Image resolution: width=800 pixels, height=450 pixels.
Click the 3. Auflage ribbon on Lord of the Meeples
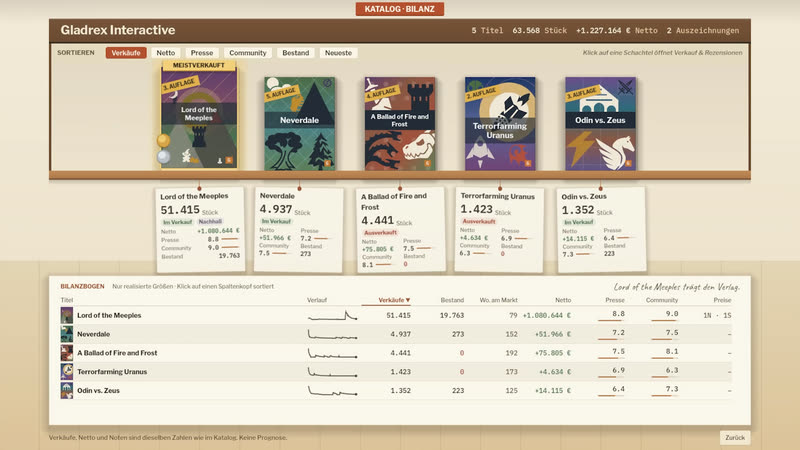[179, 84]
